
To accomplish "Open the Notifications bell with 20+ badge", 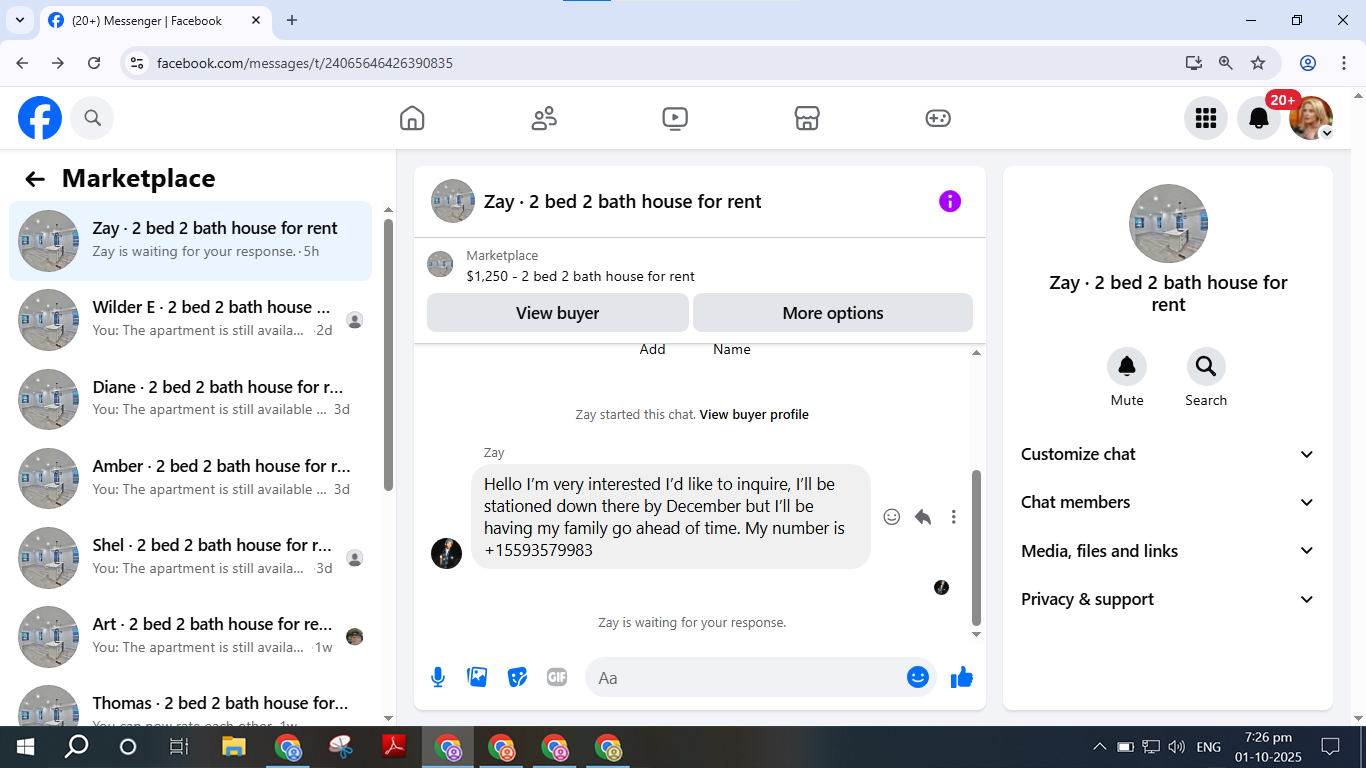I will pyautogui.click(x=1259, y=118).
